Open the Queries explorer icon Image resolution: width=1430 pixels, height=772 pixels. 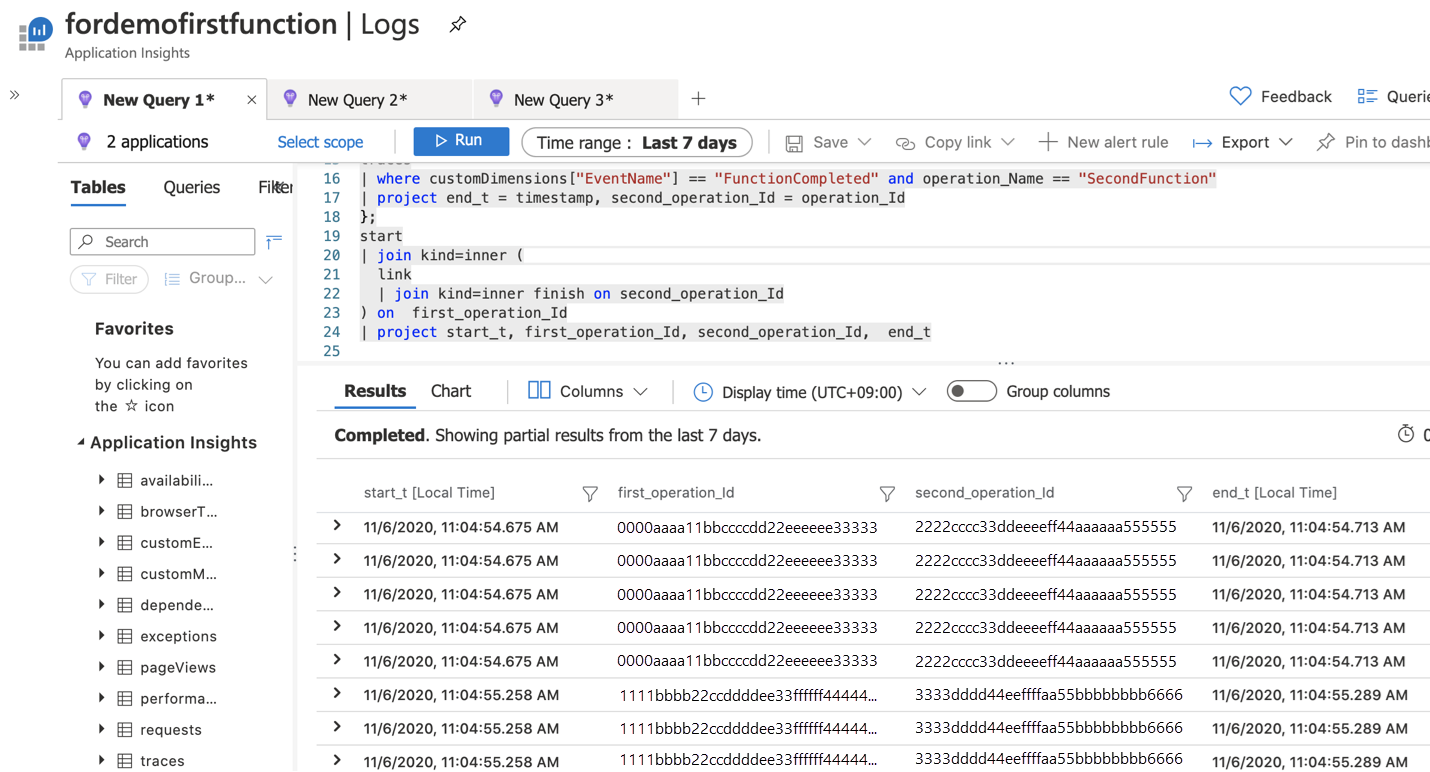[x=1367, y=96]
